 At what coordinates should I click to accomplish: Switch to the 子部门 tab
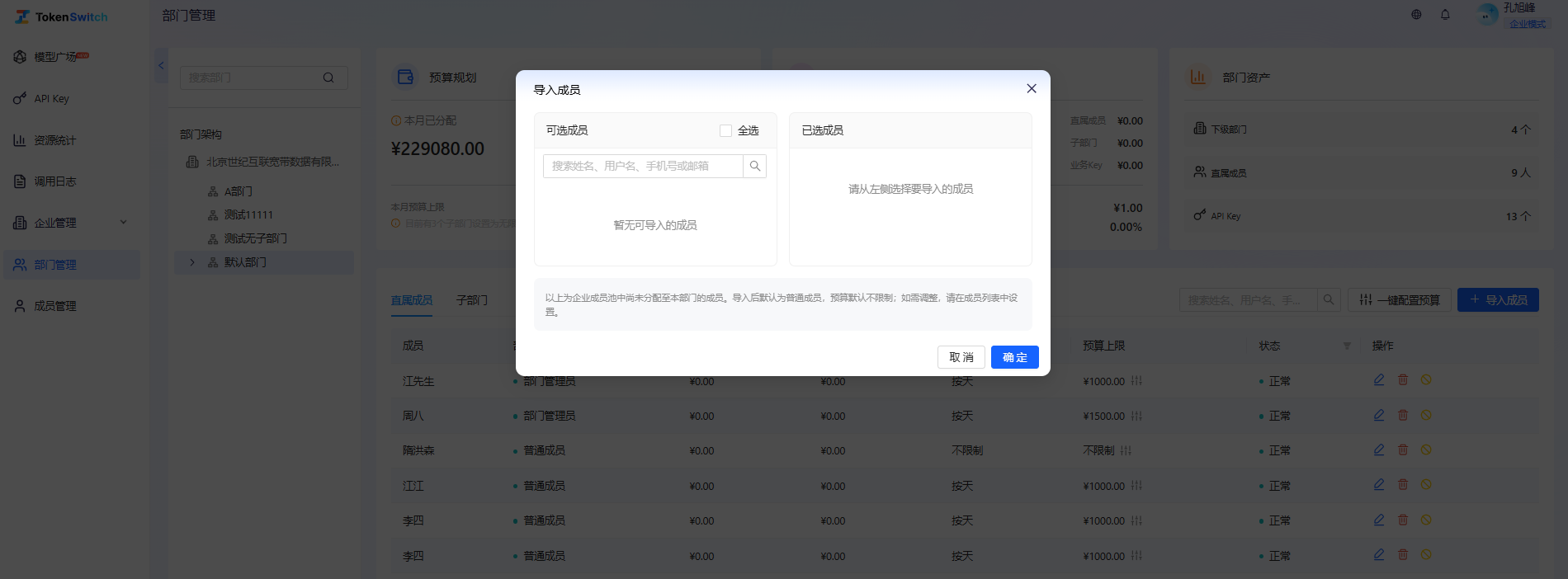click(x=472, y=300)
